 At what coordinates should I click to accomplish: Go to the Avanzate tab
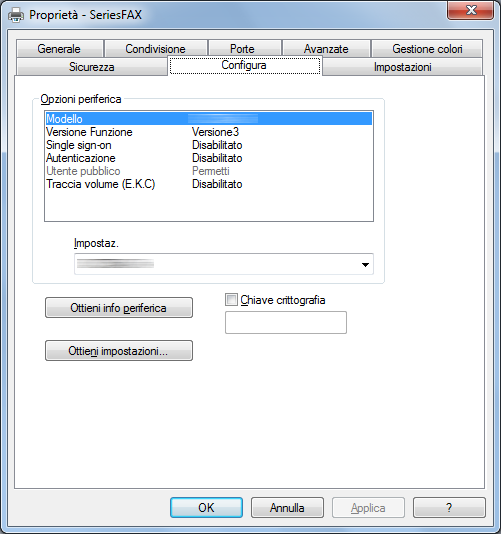pos(326,48)
